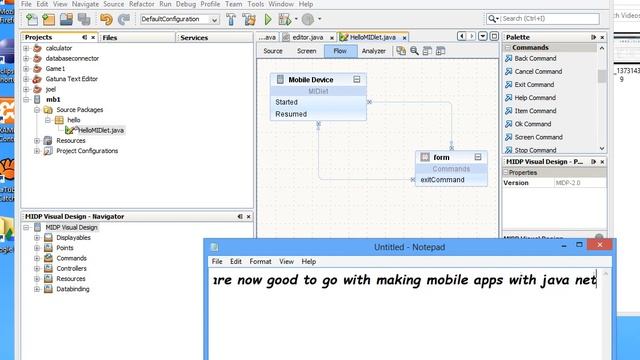Select Back Command in Palette
640x360 pixels.
click(x=535, y=58)
